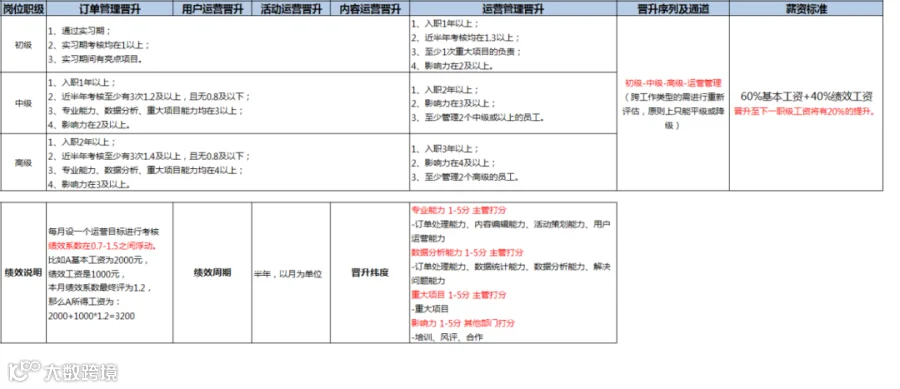Select the line 近半年考核均在1.3以上
The height and width of the screenshot is (389, 900).
coord(466,38)
